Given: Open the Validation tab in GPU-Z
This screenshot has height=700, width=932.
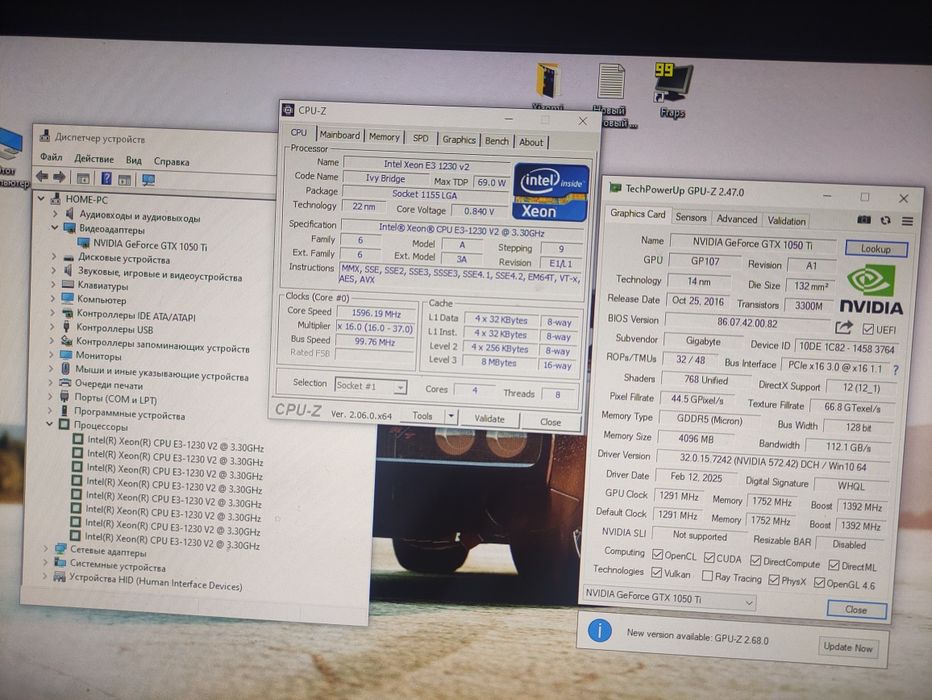Looking at the screenshot, I should click(786, 220).
